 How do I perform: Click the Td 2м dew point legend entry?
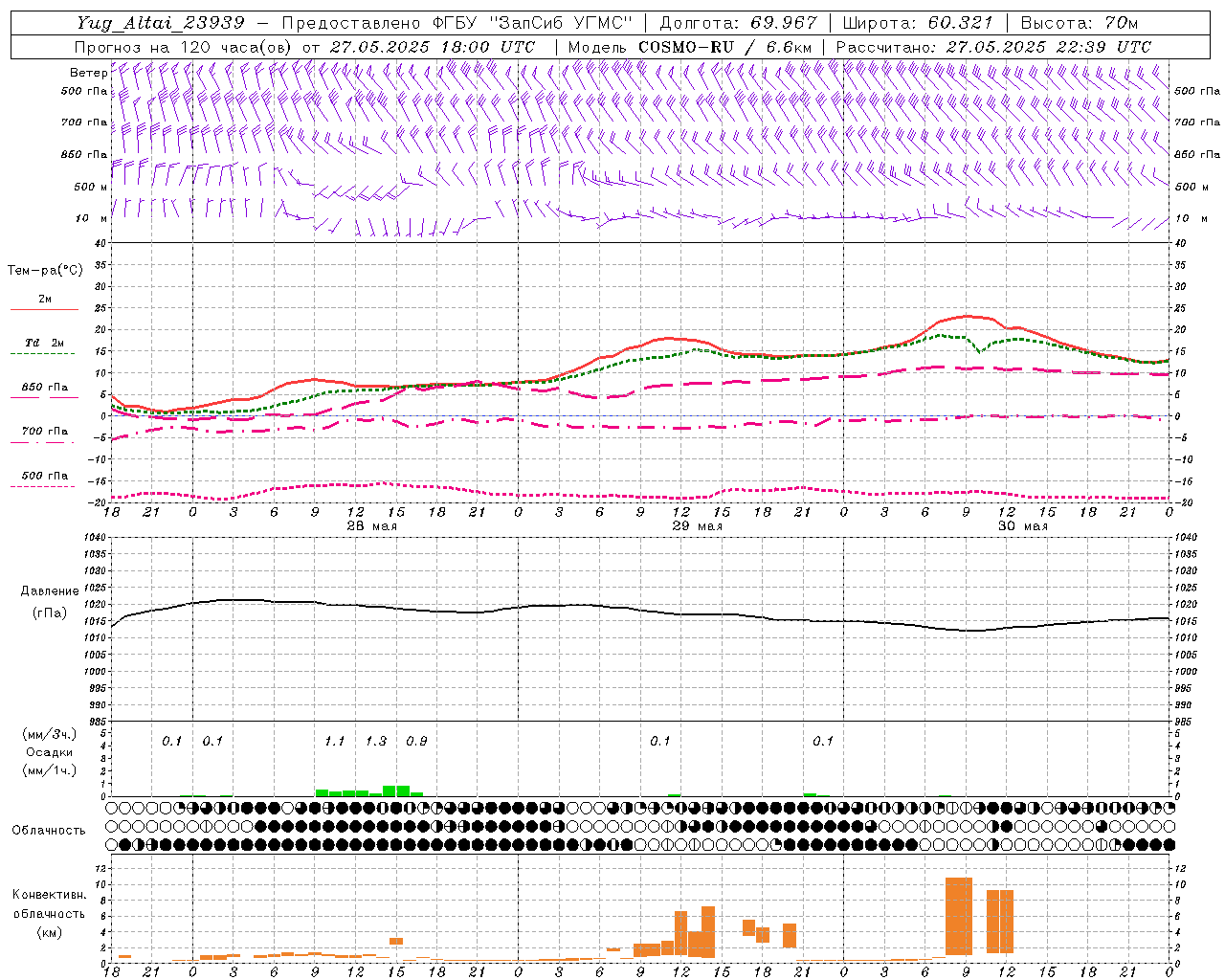(45, 343)
